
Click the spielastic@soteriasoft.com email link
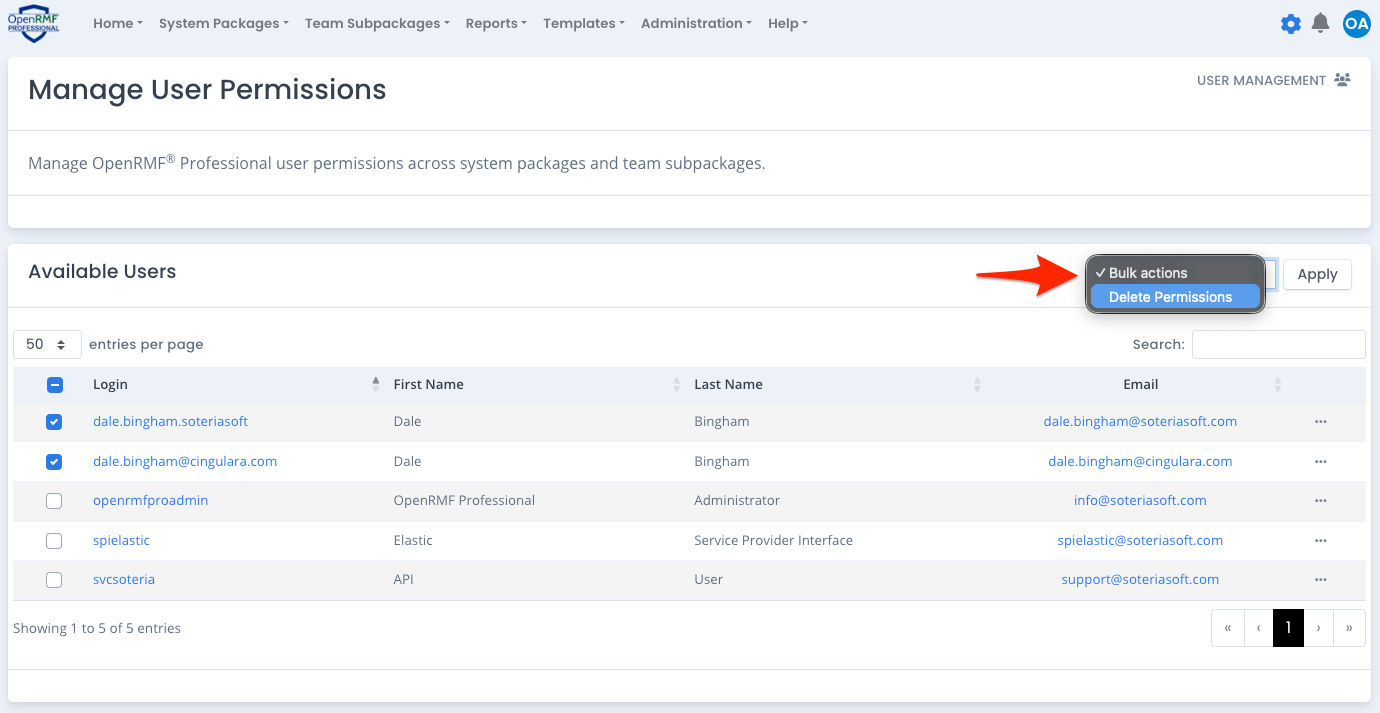click(1140, 541)
